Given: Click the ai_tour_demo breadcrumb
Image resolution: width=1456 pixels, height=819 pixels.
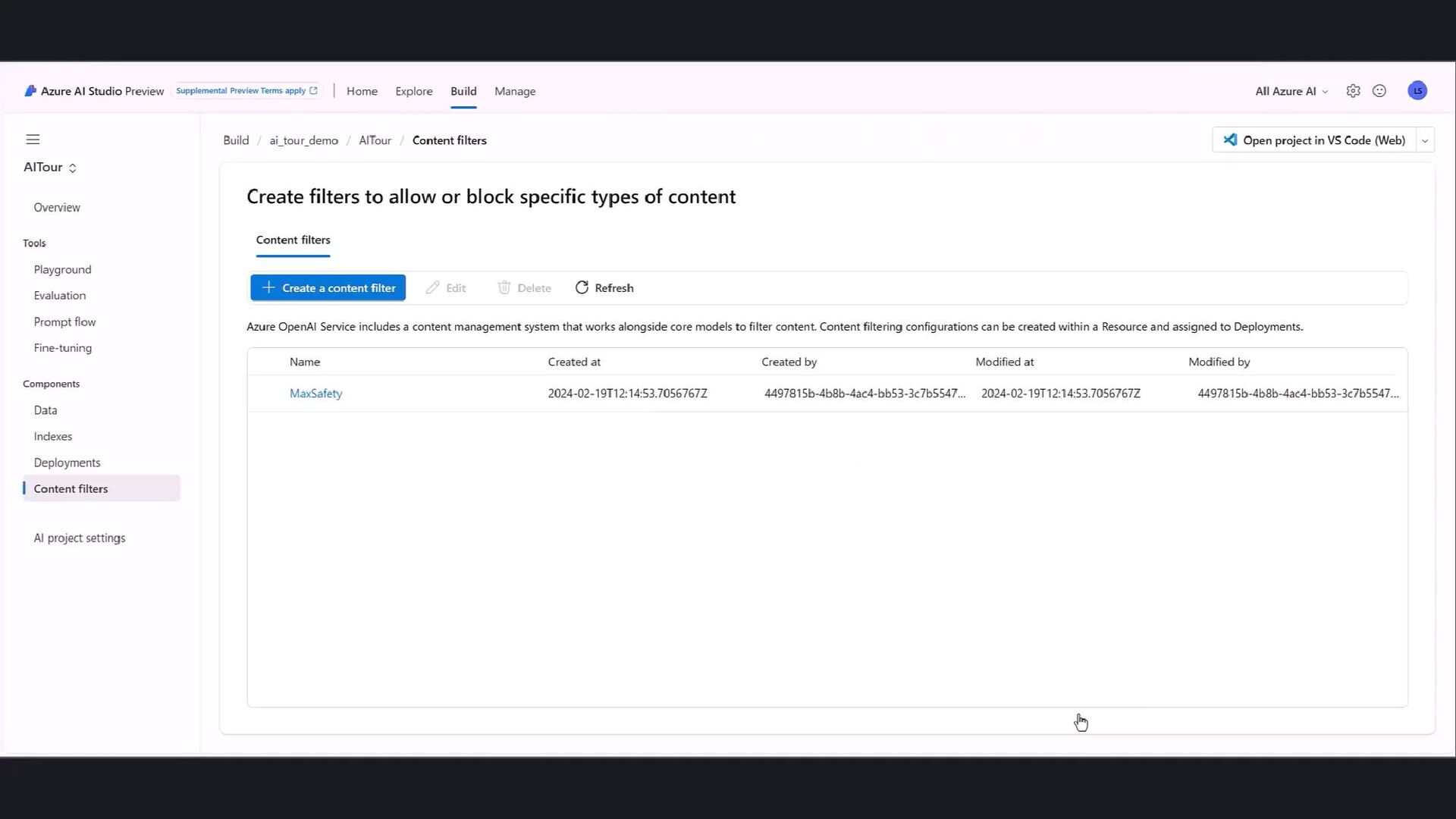Looking at the screenshot, I should [303, 140].
